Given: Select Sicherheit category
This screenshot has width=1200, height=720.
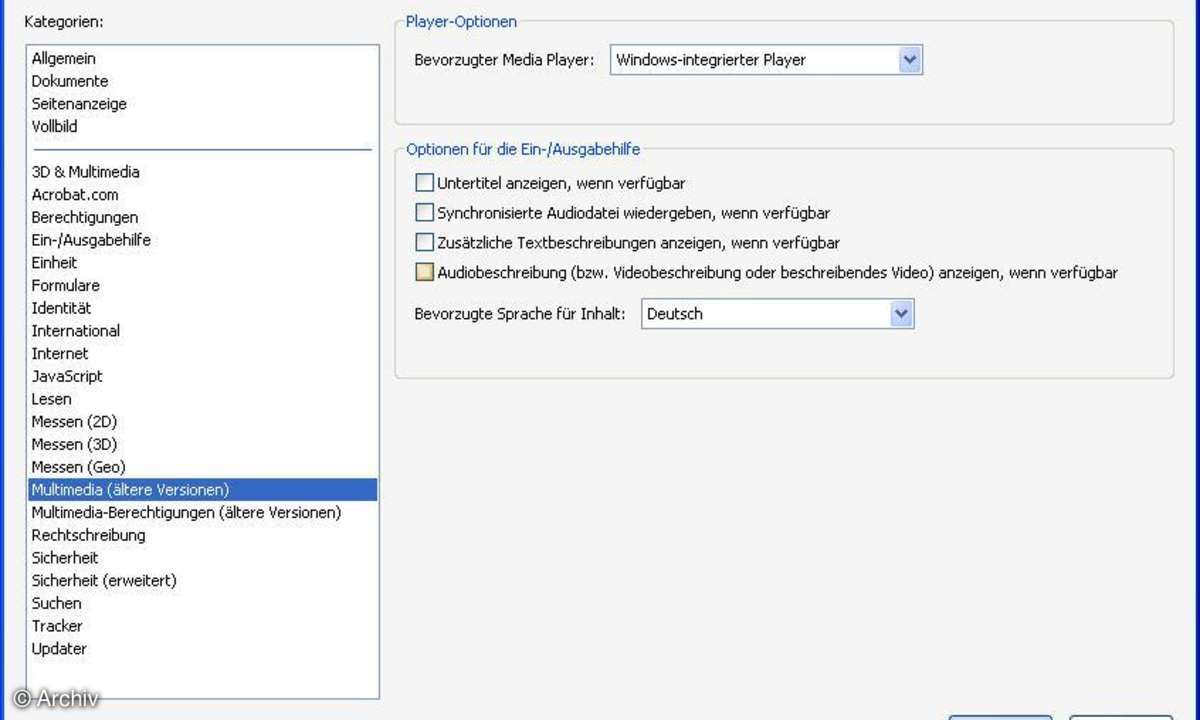Looking at the screenshot, I should (65, 558).
